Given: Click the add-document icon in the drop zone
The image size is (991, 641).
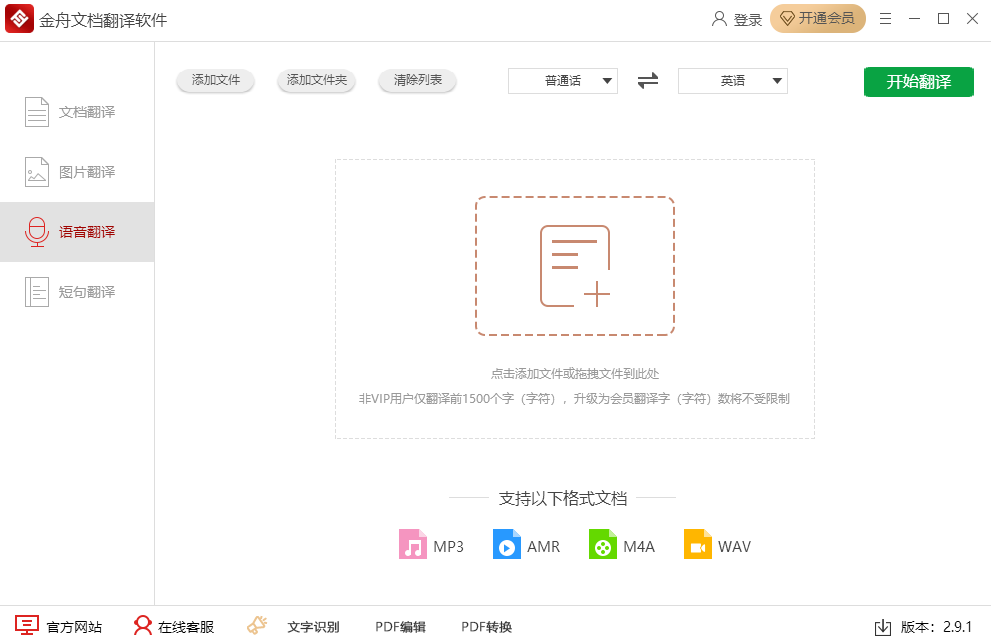Looking at the screenshot, I should 575,266.
